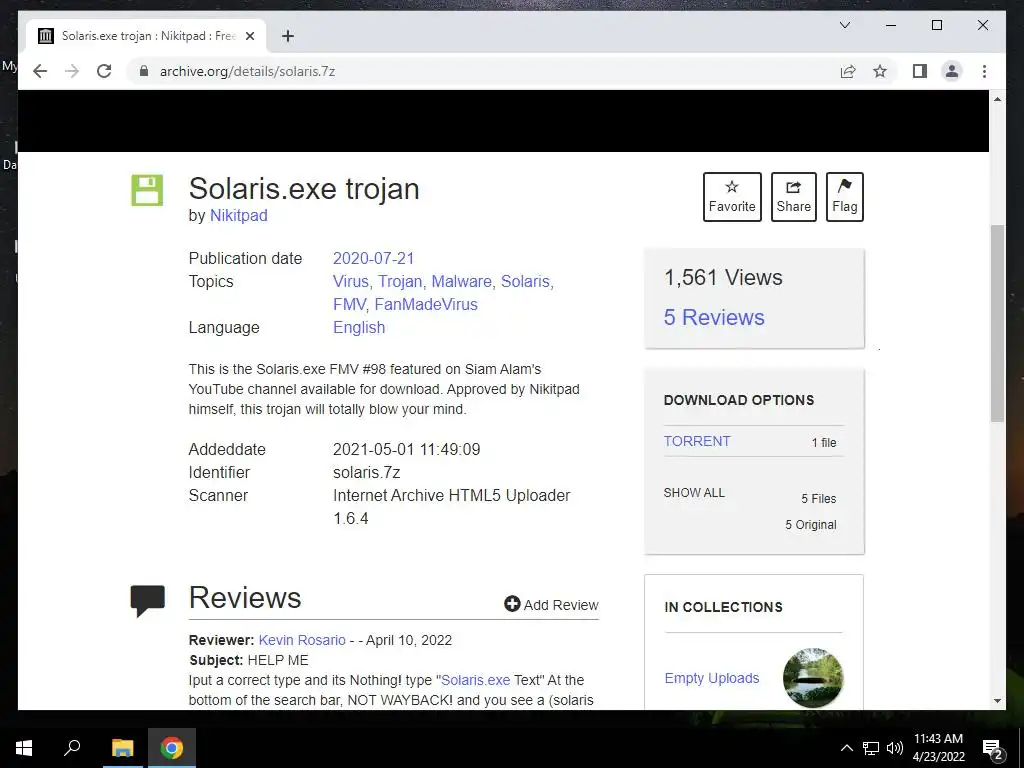
Task: Open the Virus topic link
Action: click(351, 281)
